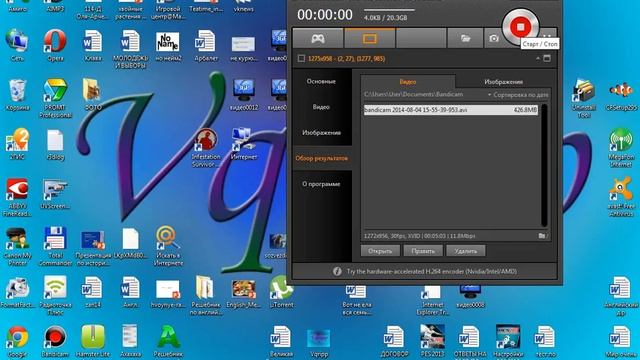640x360 pixels.
Task: Click the info icon beside H.264 tip
Action: click(x=337, y=271)
